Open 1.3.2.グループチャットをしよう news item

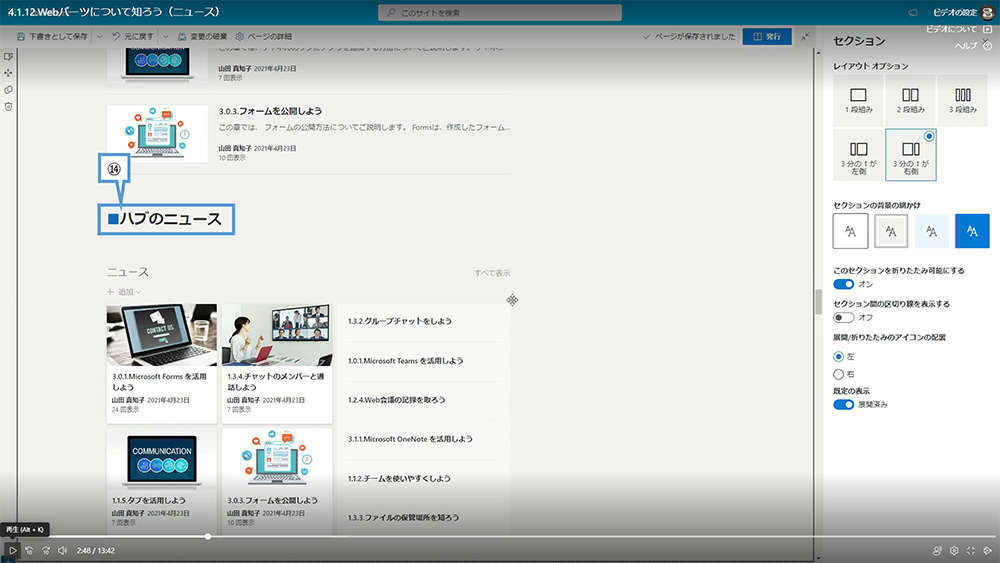pos(400,321)
